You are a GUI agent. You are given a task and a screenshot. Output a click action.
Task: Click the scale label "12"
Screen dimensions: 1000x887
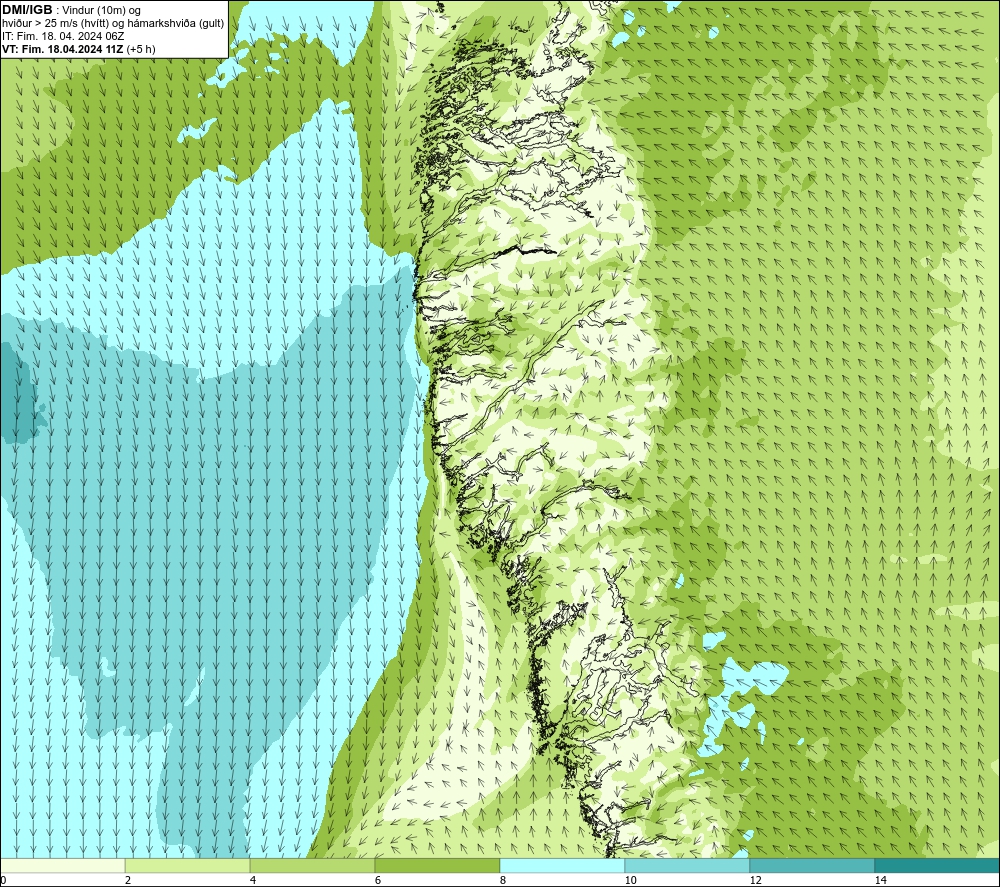[x=755, y=880]
